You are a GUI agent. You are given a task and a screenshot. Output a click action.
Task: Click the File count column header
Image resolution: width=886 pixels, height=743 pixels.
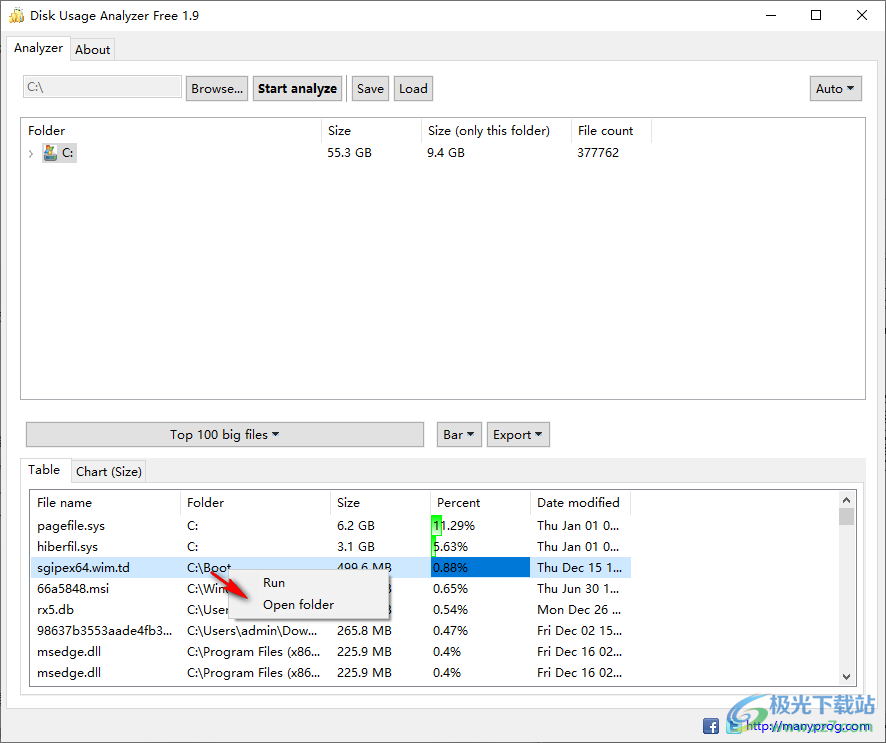611,131
